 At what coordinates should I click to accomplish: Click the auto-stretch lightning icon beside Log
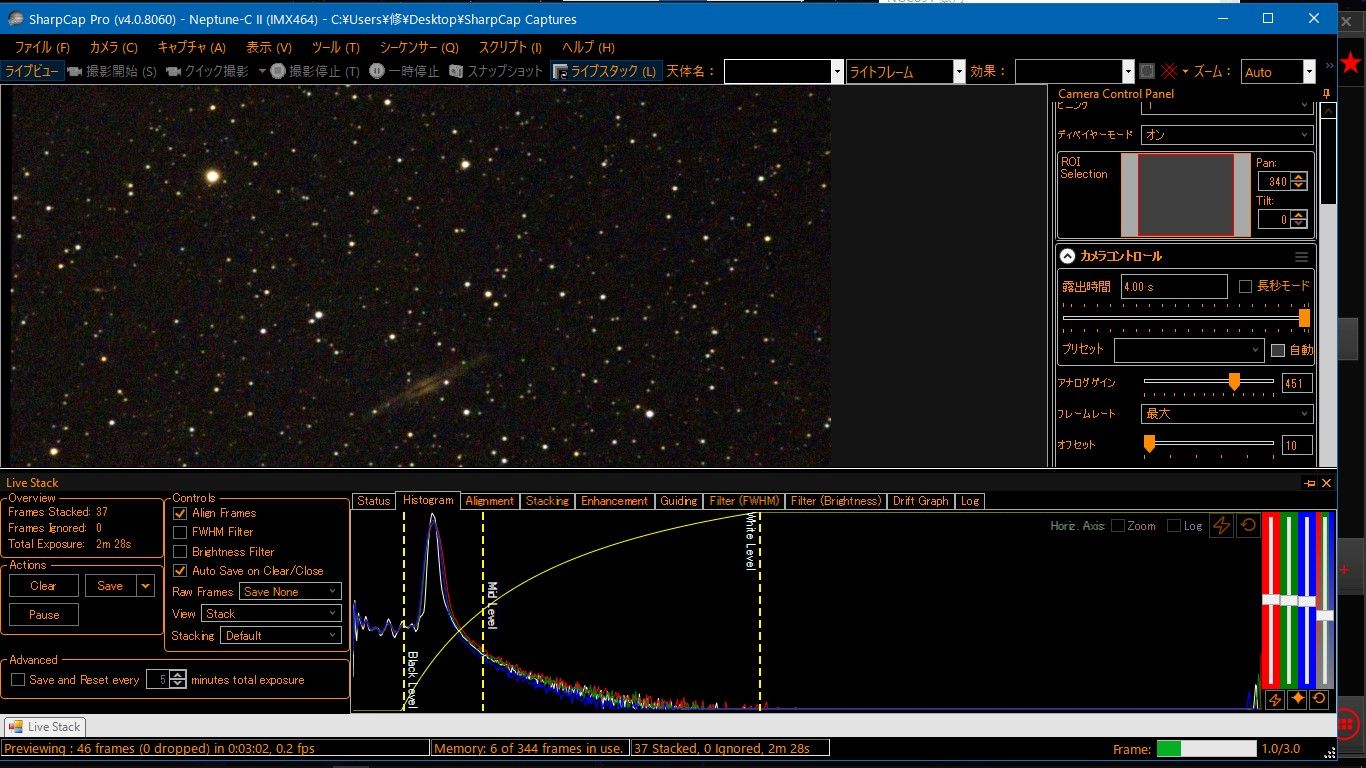point(1221,526)
